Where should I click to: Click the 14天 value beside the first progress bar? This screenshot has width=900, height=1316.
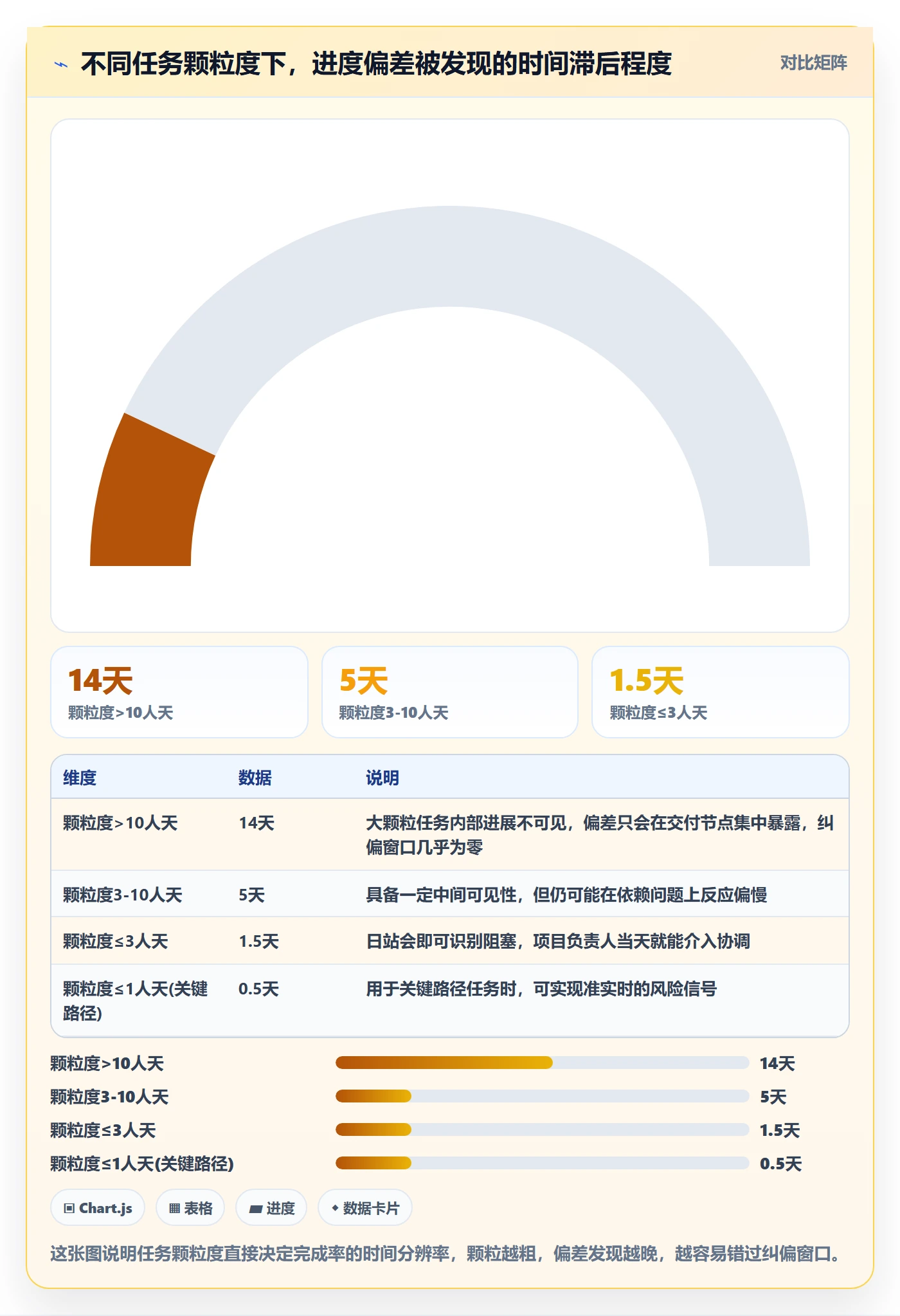click(x=777, y=1063)
